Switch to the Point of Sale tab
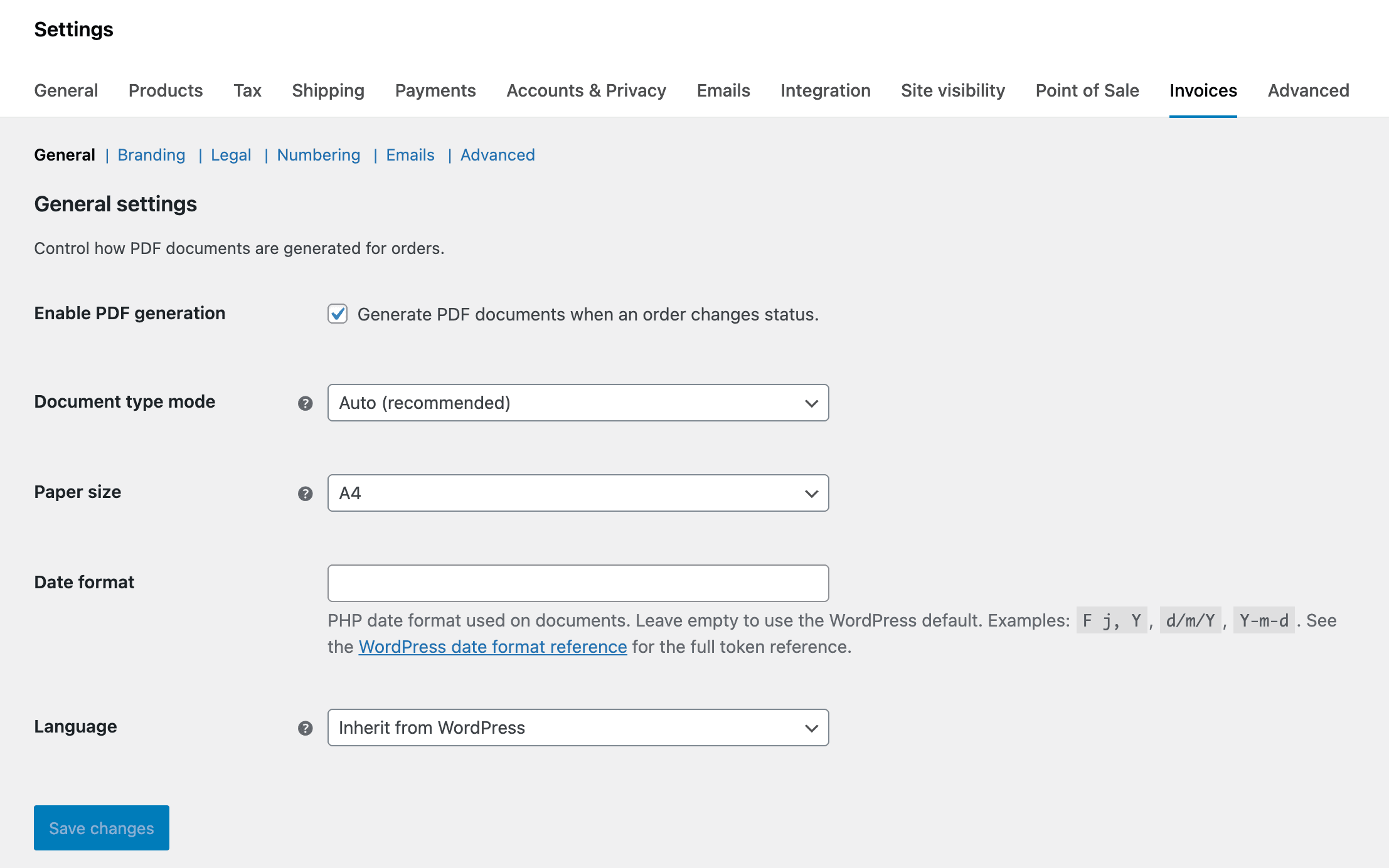Screen dimensions: 1389x868 (x=1087, y=90)
